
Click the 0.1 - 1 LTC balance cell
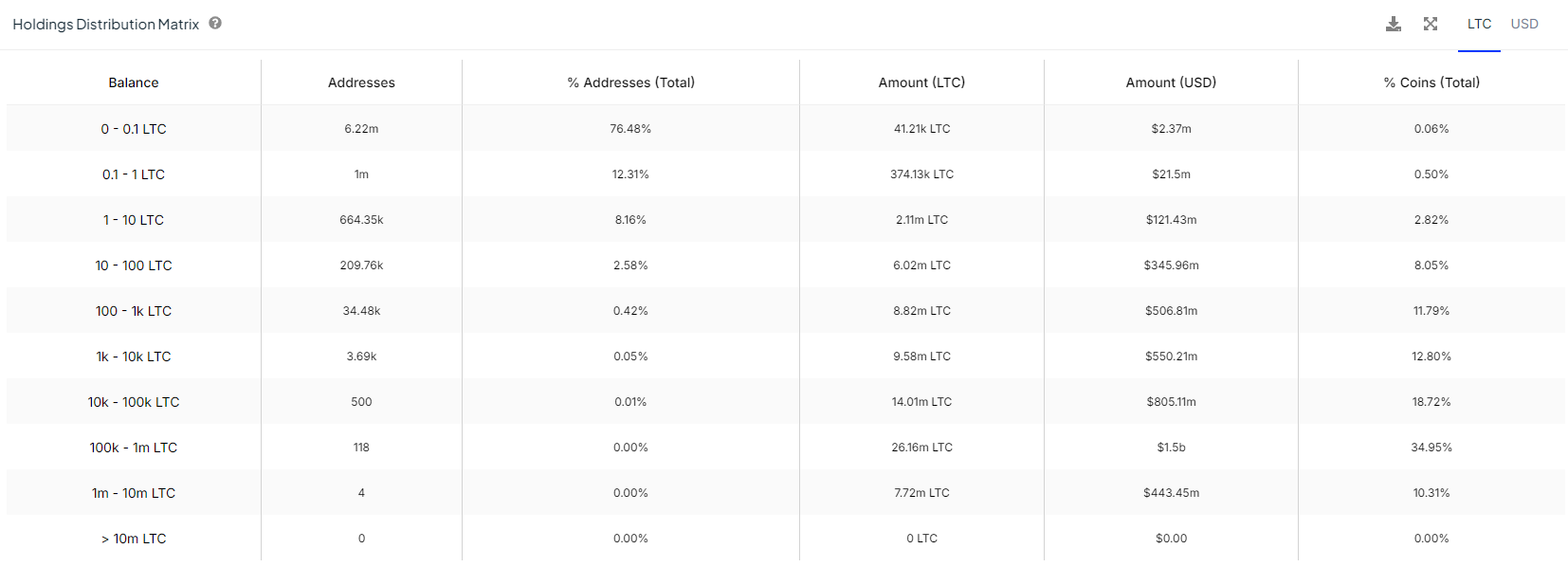[134, 174]
